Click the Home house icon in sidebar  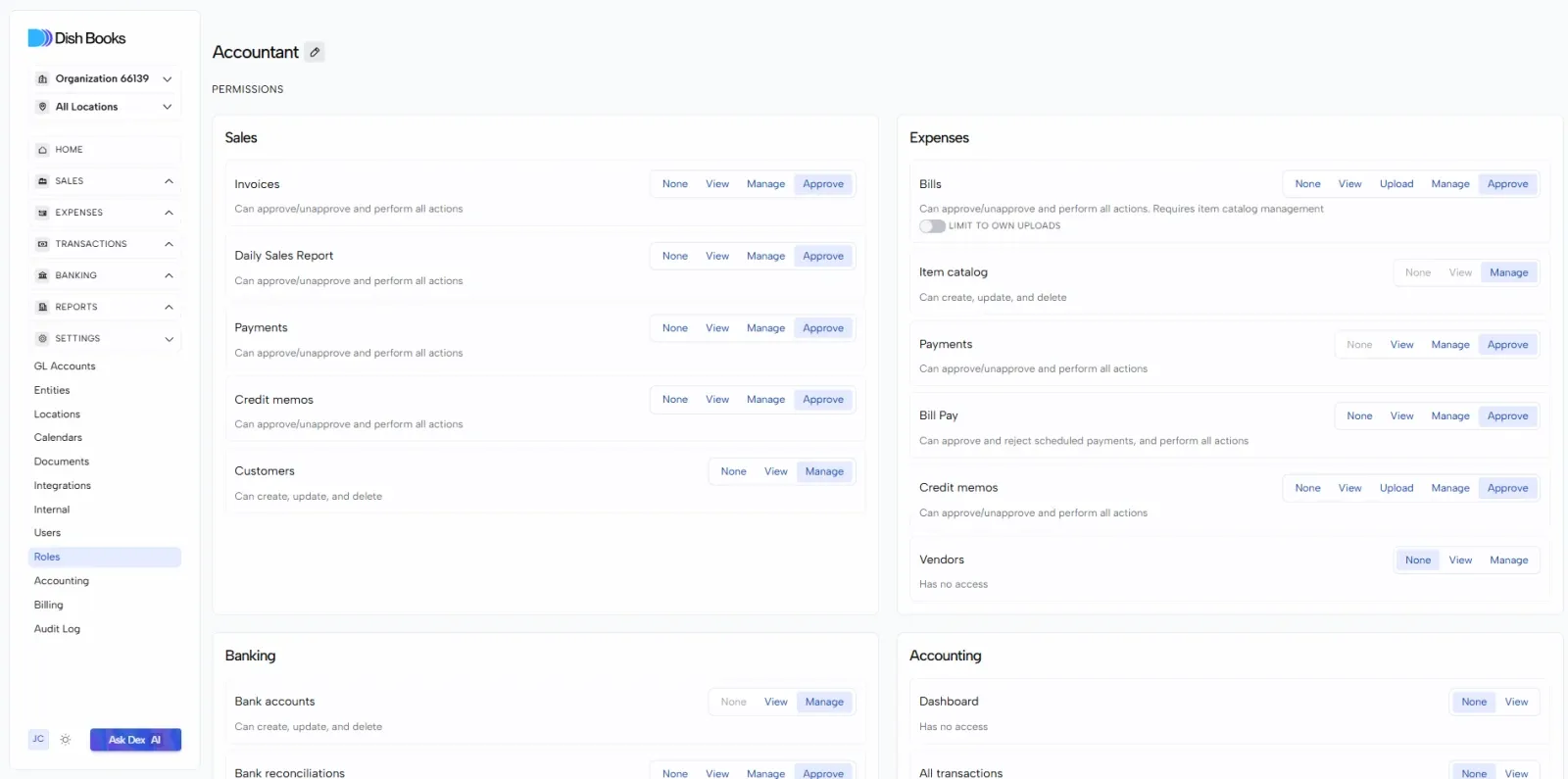(x=42, y=150)
